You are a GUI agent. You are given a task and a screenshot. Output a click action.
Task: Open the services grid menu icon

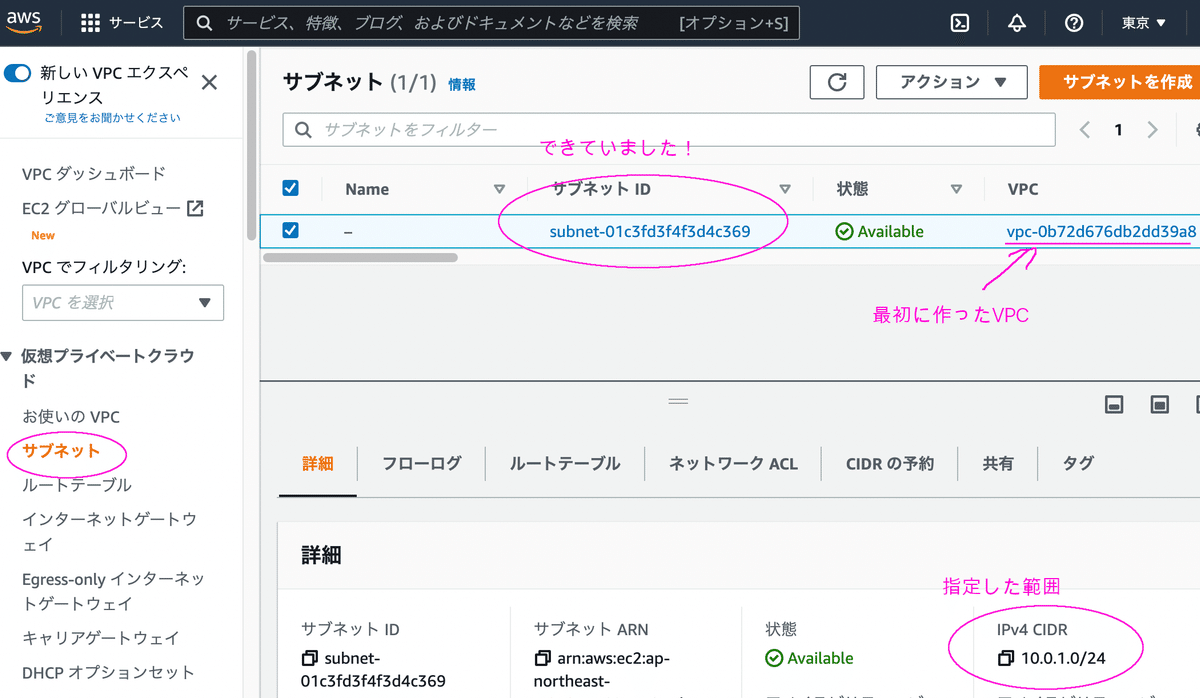tap(90, 22)
